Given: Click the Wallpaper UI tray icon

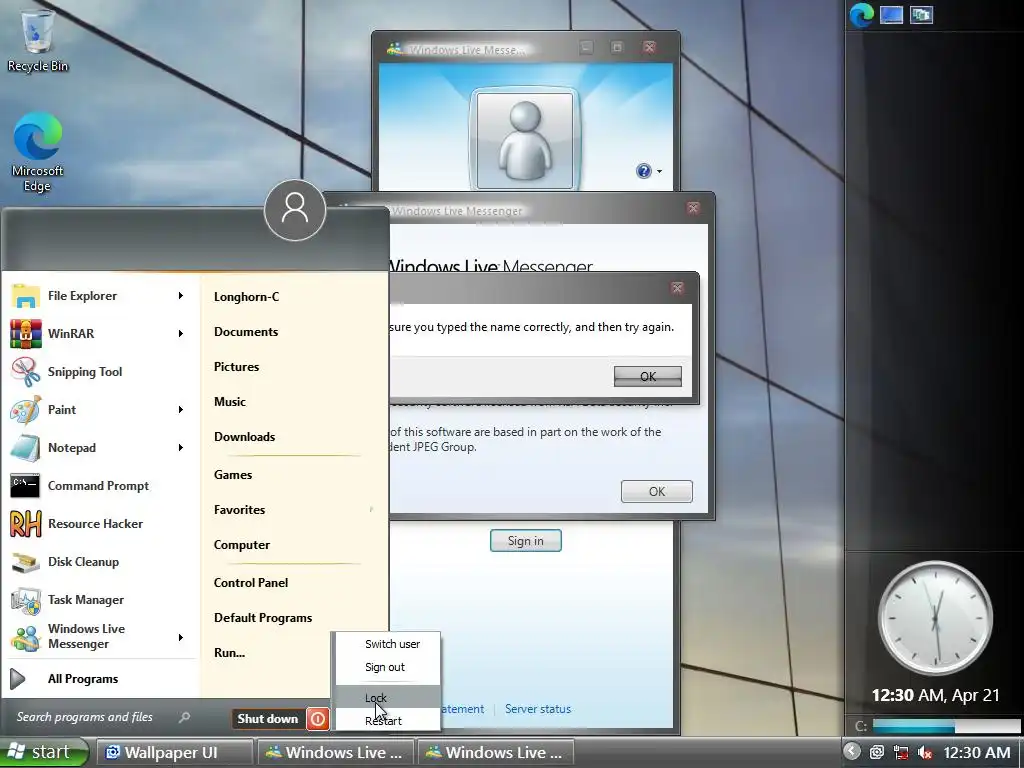Looking at the screenshot, I should (x=876, y=752).
